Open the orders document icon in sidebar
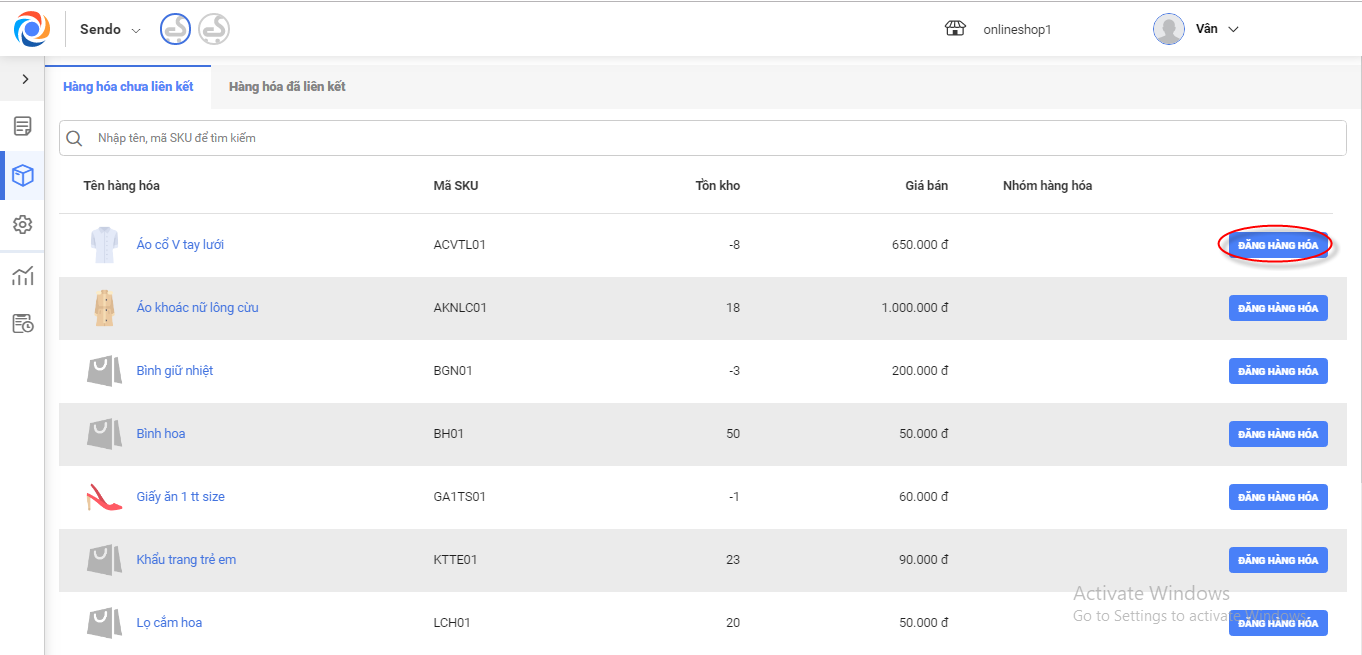 22,126
